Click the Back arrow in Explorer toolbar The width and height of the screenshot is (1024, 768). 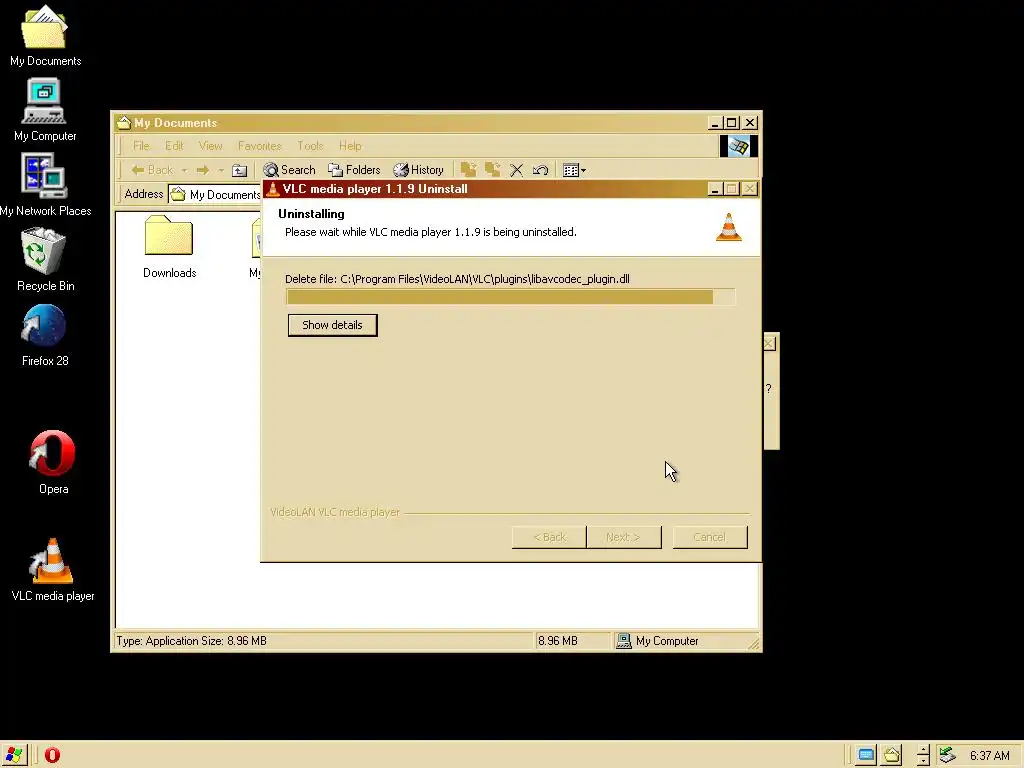point(152,170)
